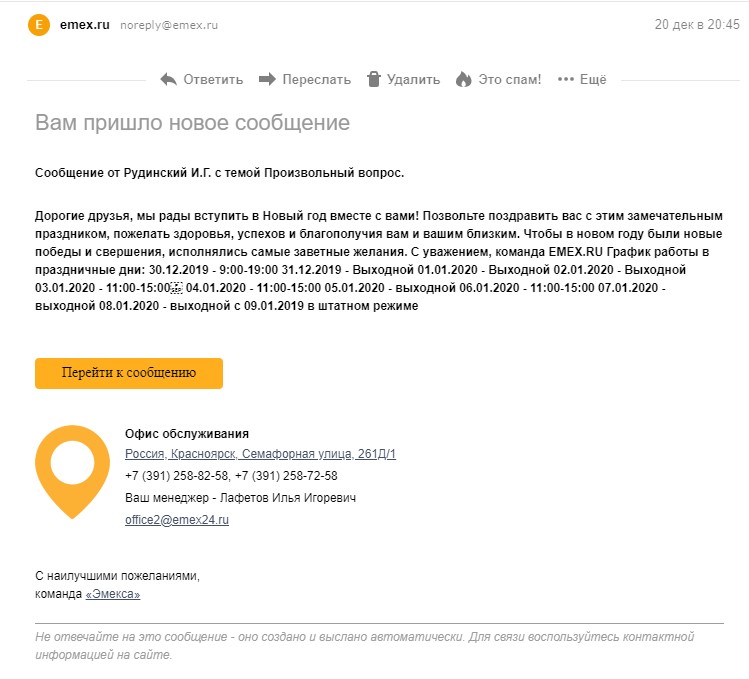Click Переслать to forward the email
Viewport: 749px width, 679px height.
pos(316,79)
